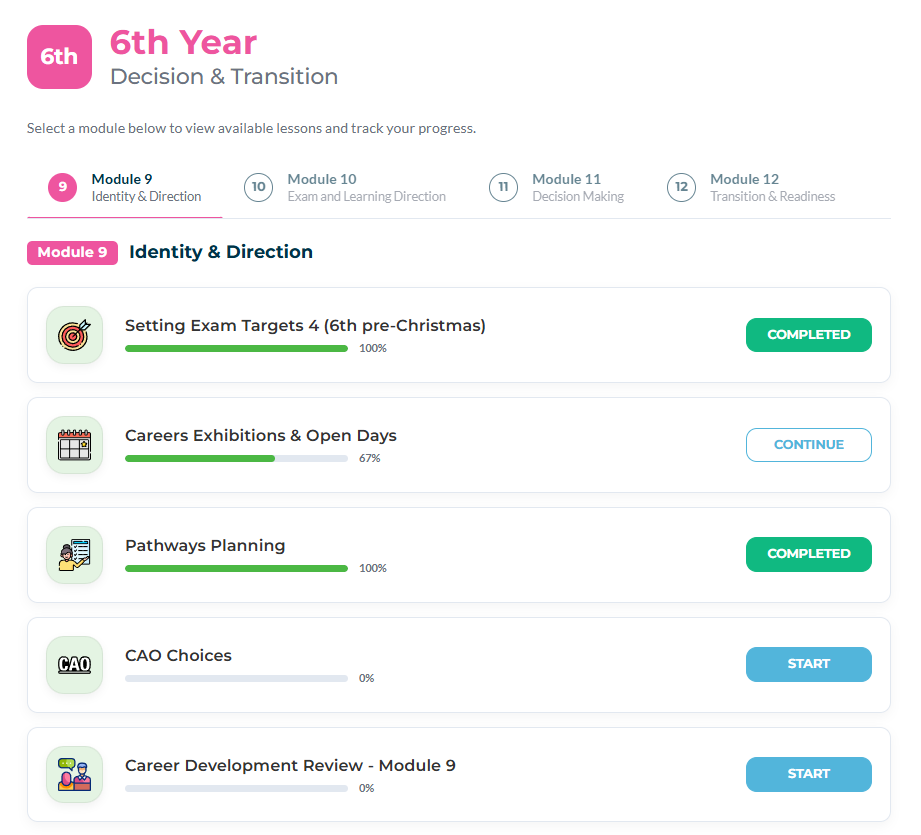
Task: Select the circled number 10 module icon
Action: tap(258, 187)
